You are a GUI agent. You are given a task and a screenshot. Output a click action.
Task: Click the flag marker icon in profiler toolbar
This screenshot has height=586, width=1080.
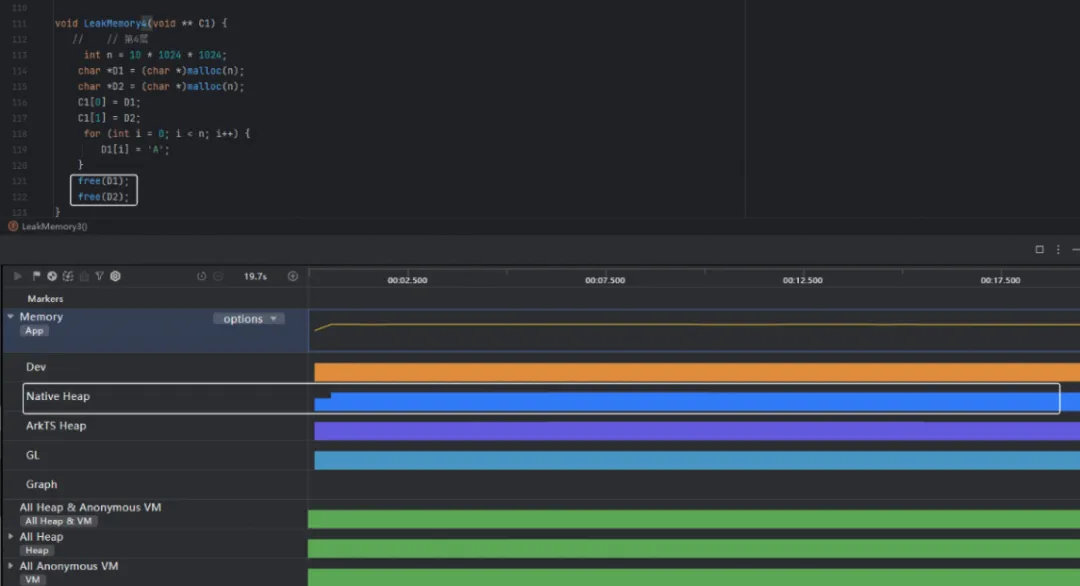(37, 276)
